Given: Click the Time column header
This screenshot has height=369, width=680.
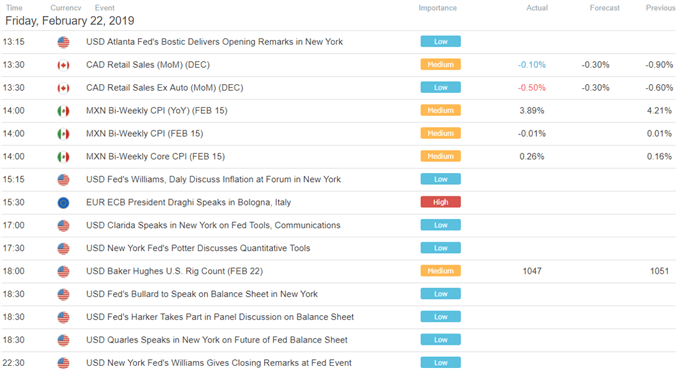Looking at the screenshot, I should [14, 8].
